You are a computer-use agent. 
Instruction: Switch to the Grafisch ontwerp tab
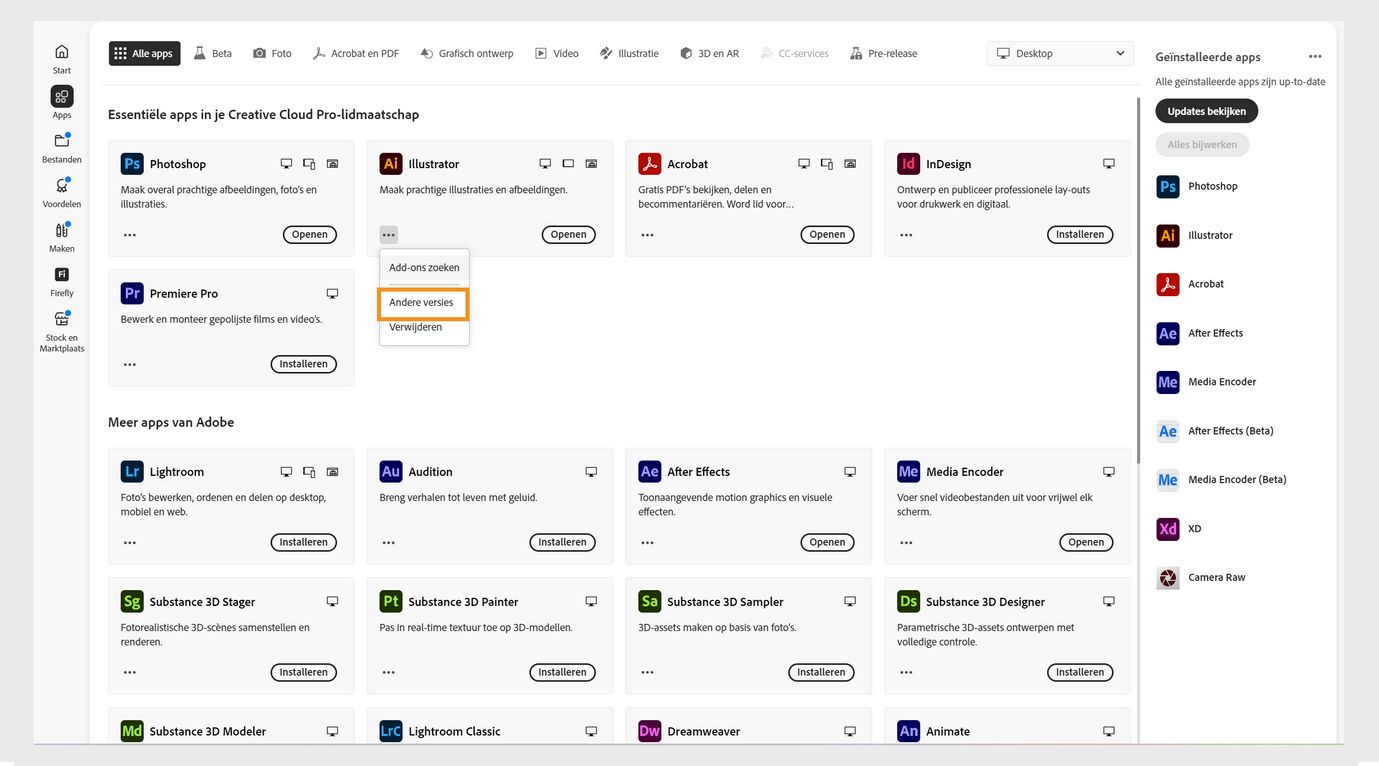pos(466,53)
